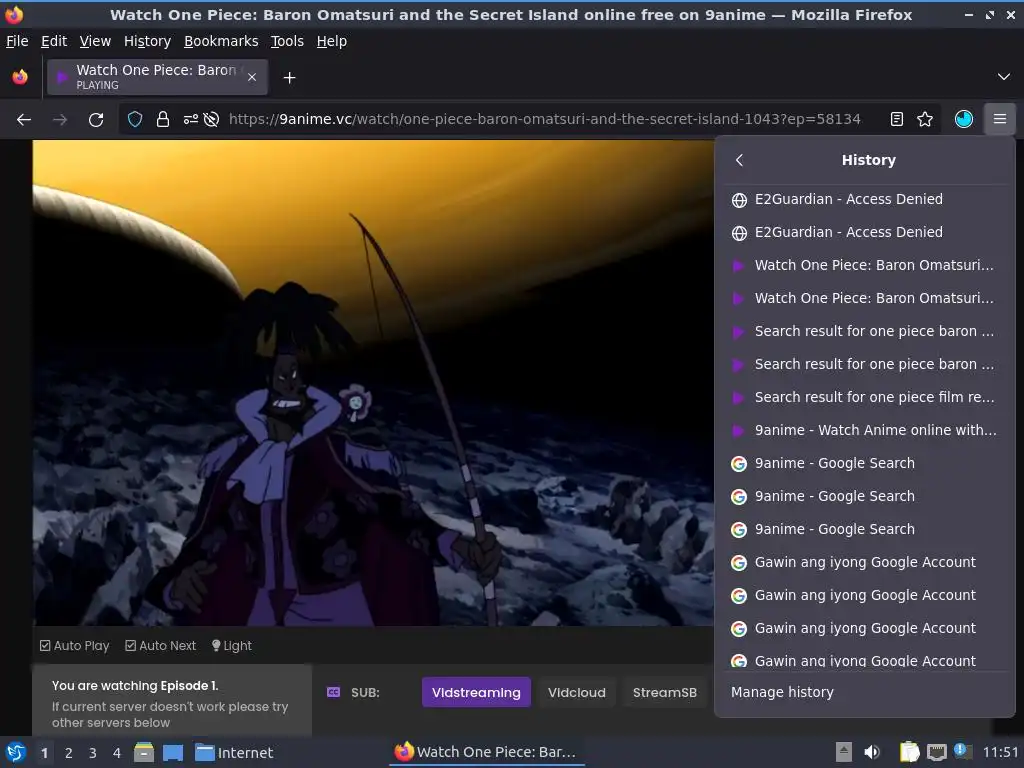1024x768 pixels.
Task: Open the top '9anime - Google Search' history entry
Action: pyautogui.click(x=865, y=463)
